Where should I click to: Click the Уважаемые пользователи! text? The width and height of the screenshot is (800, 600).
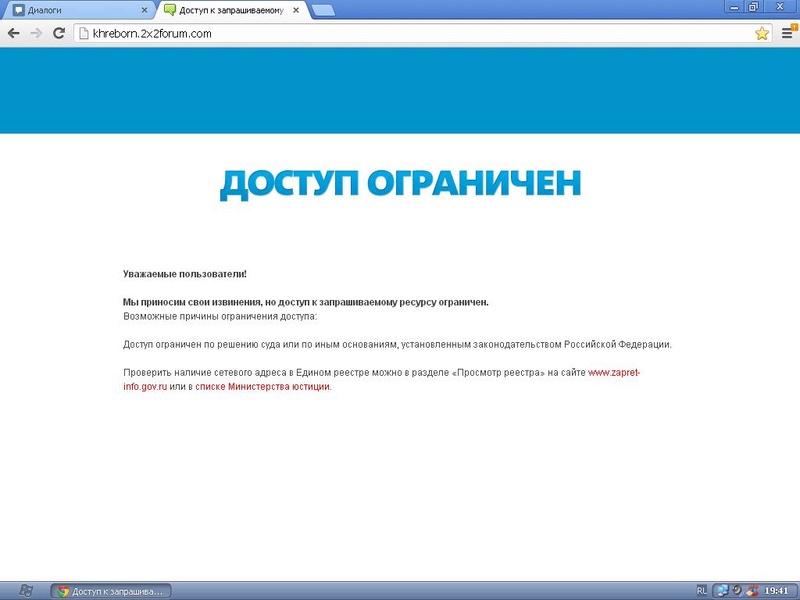coord(185,274)
